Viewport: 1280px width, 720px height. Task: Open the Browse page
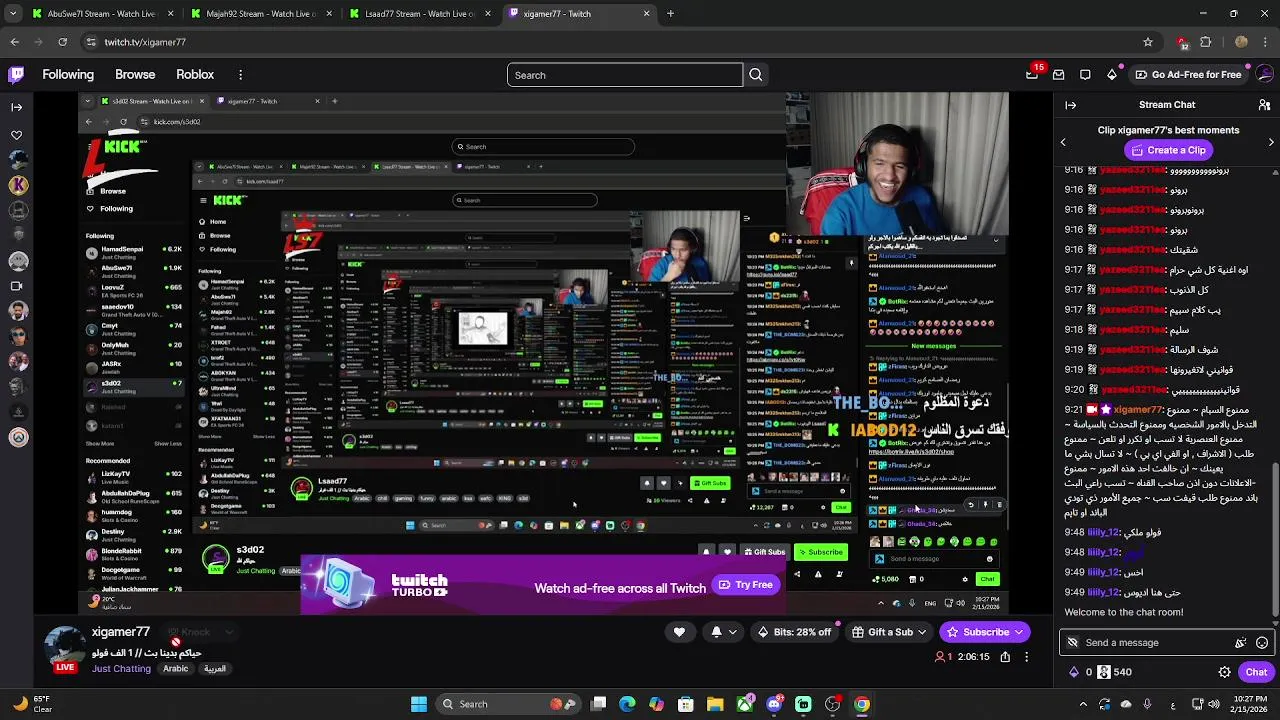pyautogui.click(x=135, y=75)
